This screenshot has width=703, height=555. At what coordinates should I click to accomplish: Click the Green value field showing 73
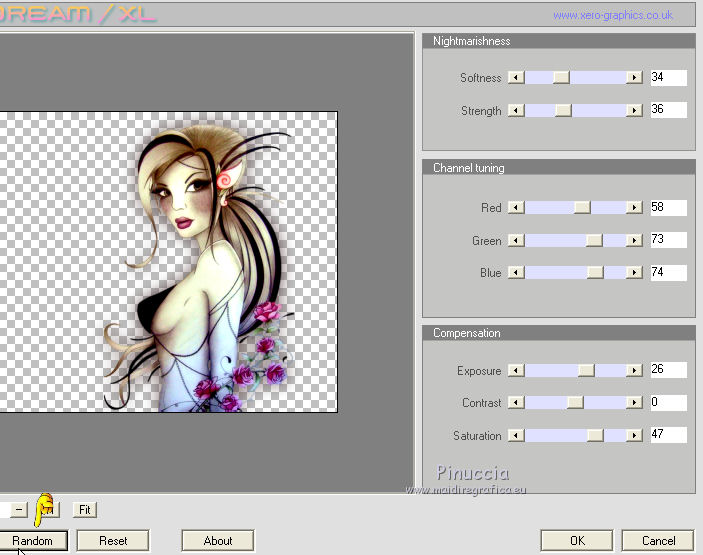pos(668,239)
